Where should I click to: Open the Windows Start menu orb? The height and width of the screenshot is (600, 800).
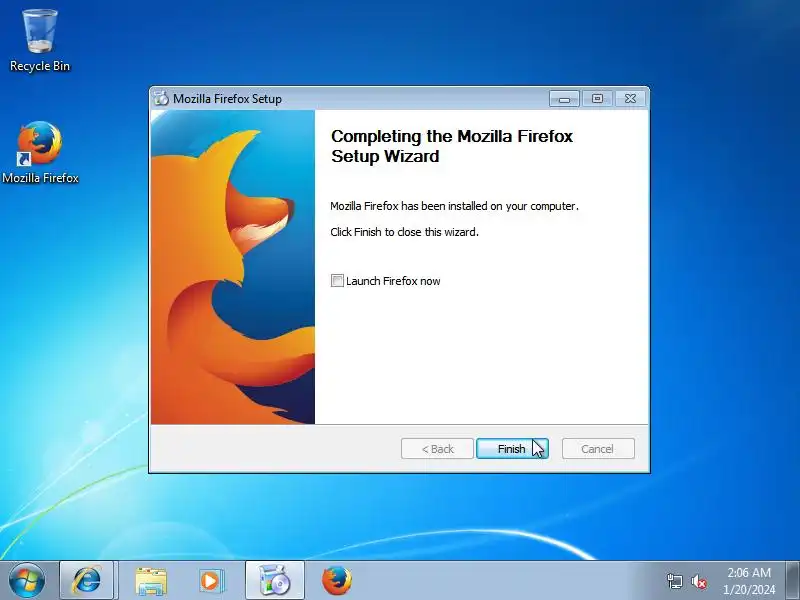(27, 581)
